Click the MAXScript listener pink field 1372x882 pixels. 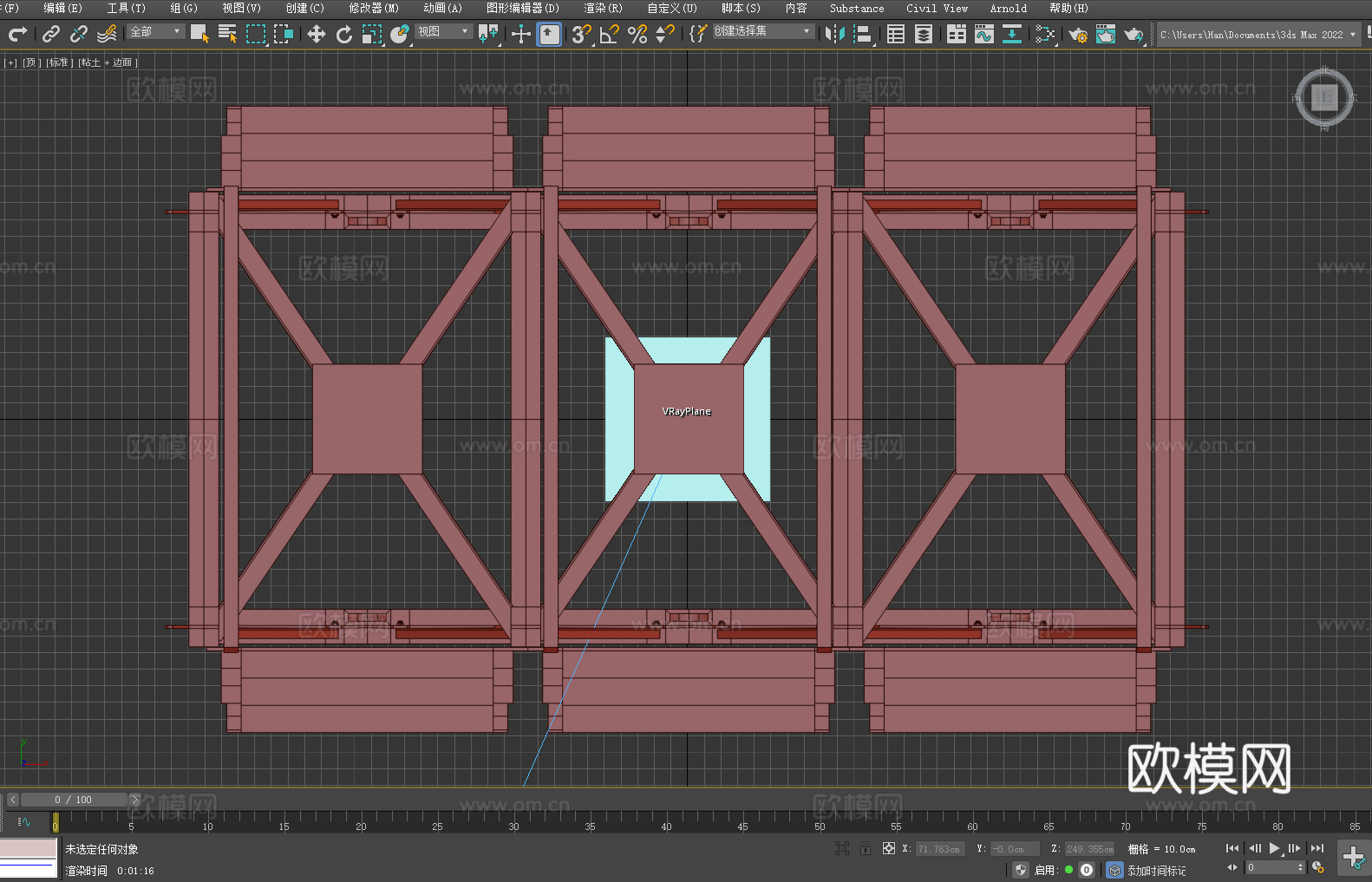(x=29, y=848)
